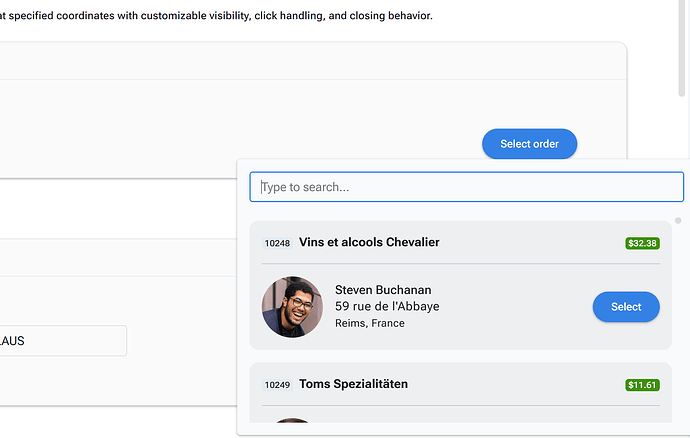Click the Vins et alcools Chevalier title
Image resolution: width=690 pixels, height=438 pixels.
[x=369, y=243]
